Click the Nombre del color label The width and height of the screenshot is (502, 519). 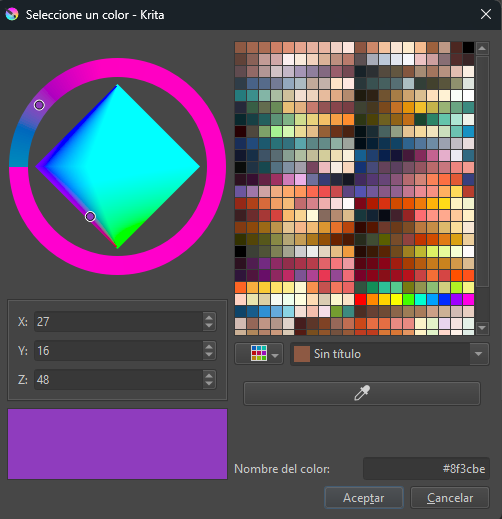click(282, 469)
